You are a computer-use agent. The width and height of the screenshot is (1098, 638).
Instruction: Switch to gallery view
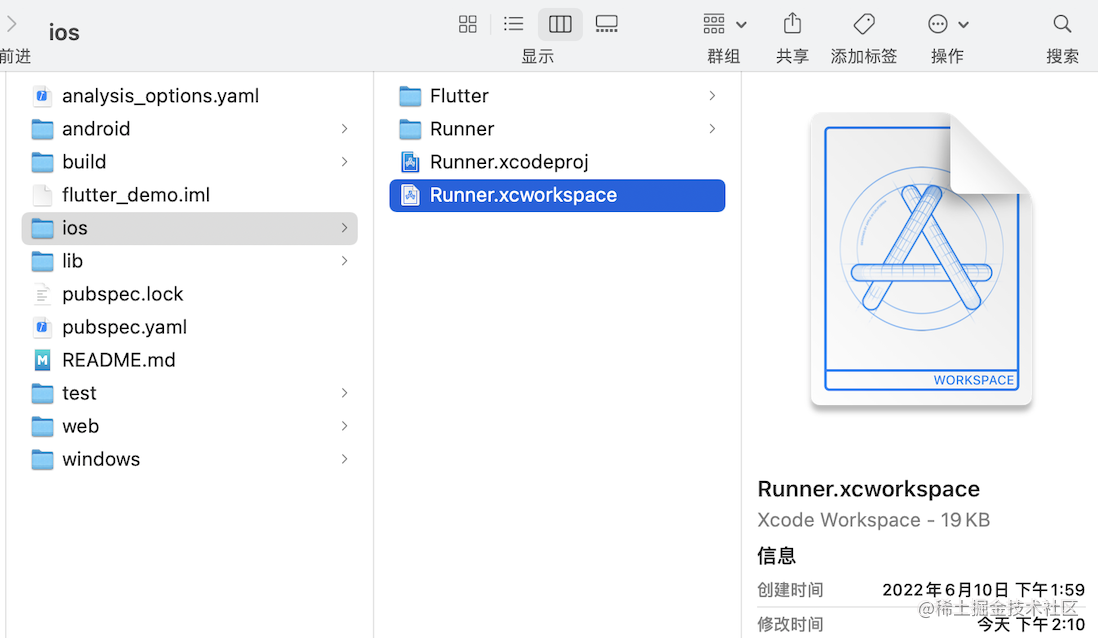click(606, 24)
